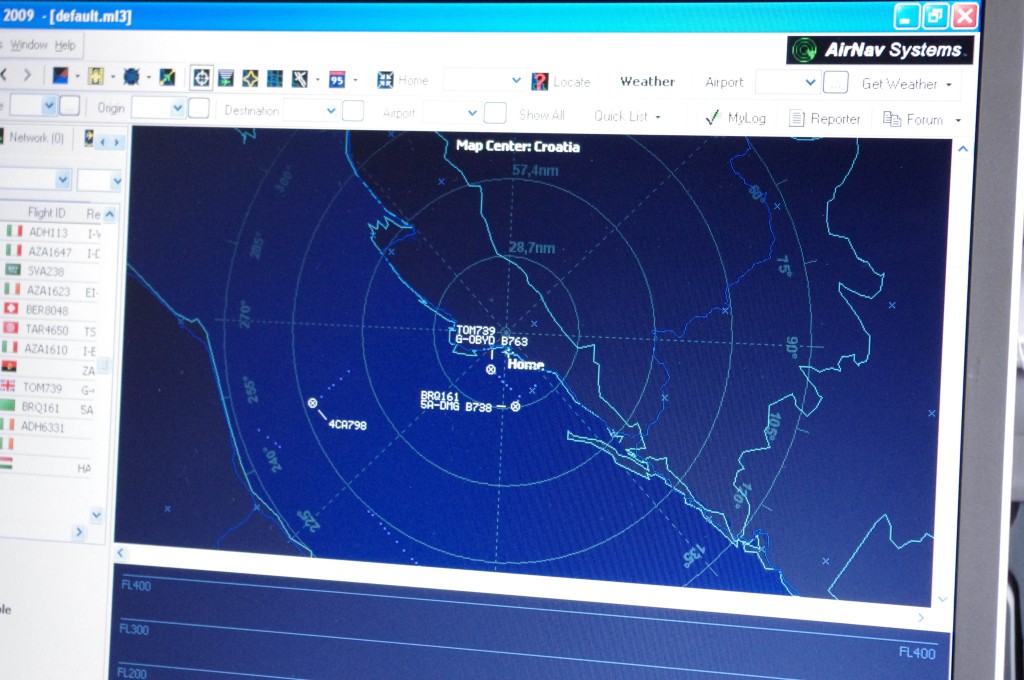Click the blue globe toolbar icon

131,76
